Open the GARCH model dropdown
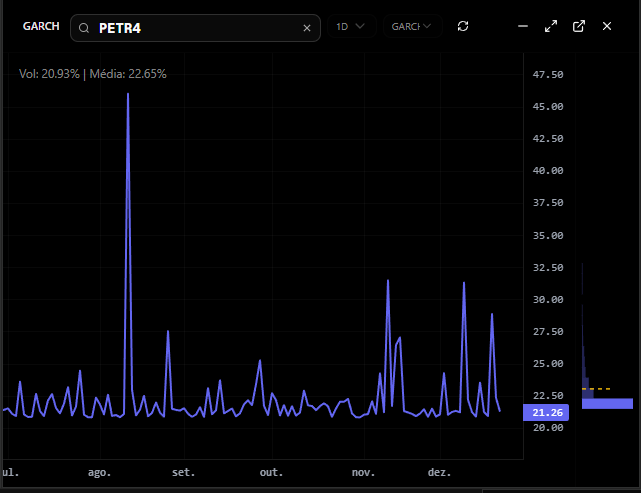This screenshot has height=493, width=641. point(411,26)
